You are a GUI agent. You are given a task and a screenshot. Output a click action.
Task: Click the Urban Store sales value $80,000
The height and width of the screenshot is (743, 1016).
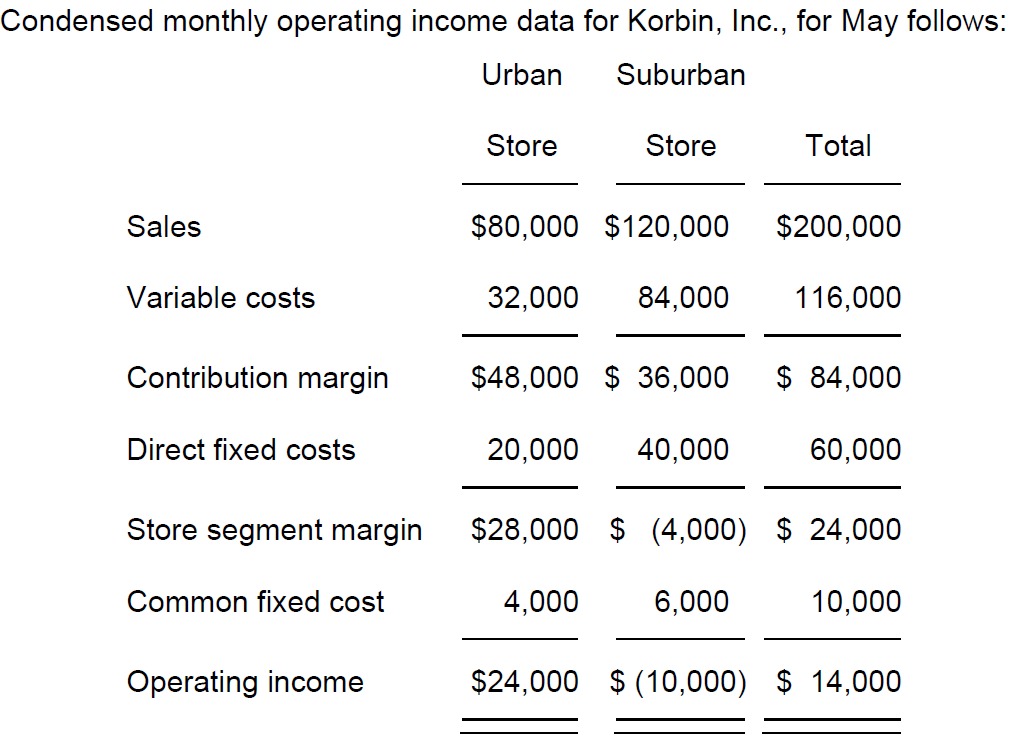(524, 227)
